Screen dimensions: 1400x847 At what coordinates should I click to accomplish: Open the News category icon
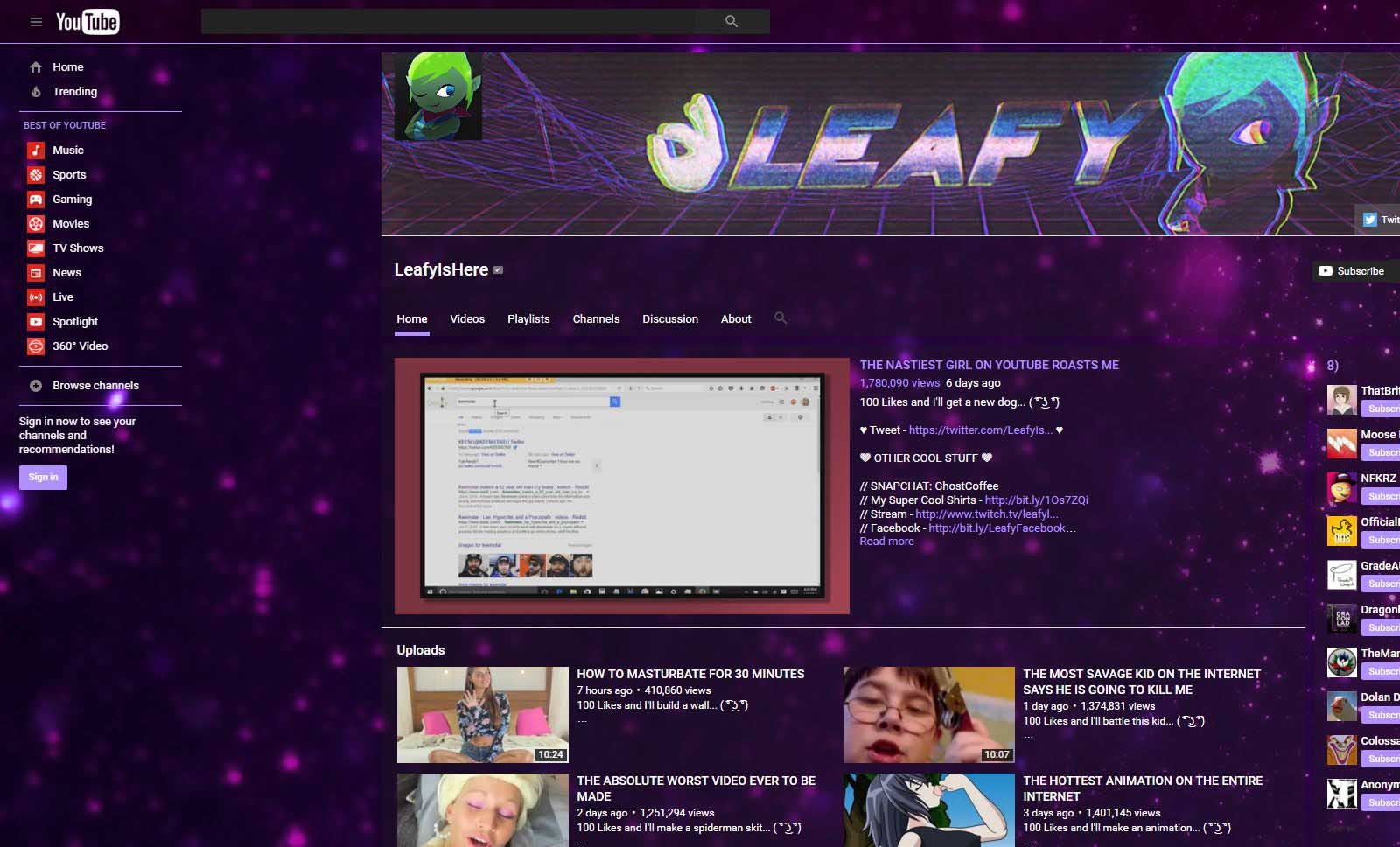click(x=36, y=273)
